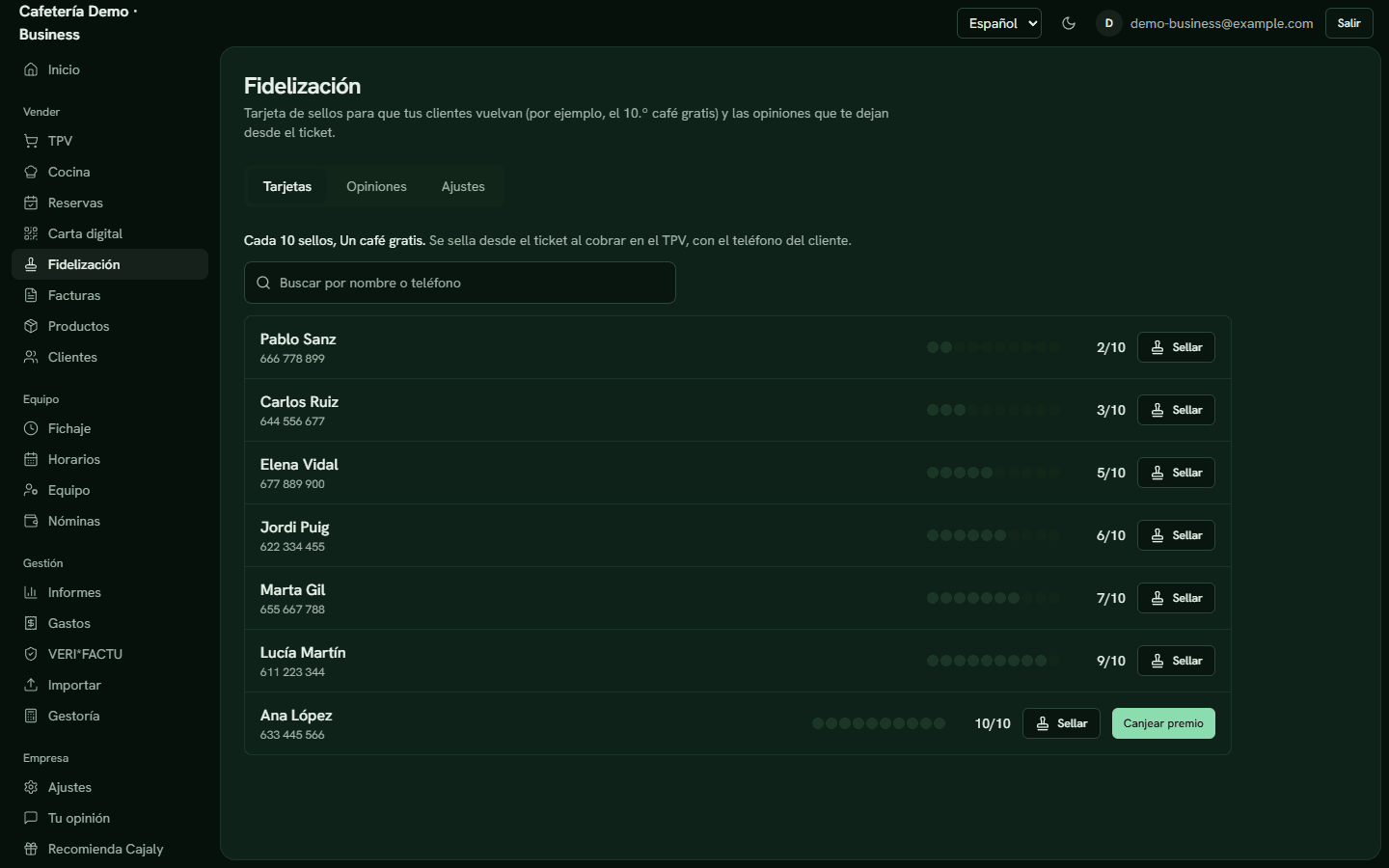Click the Salir logout button

point(1348,23)
